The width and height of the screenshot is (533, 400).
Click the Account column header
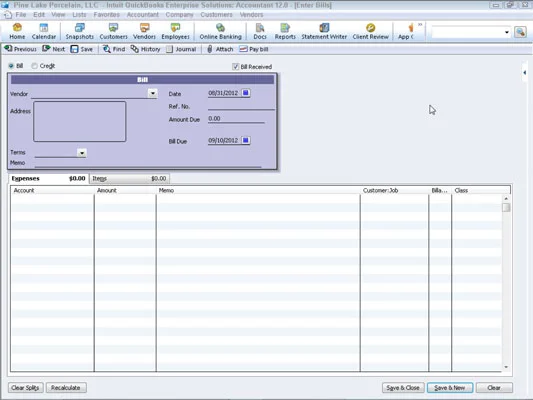pos(52,190)
